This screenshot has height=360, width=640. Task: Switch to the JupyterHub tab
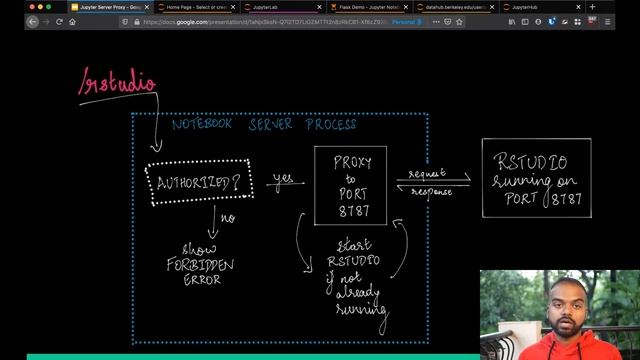(542, 7)
